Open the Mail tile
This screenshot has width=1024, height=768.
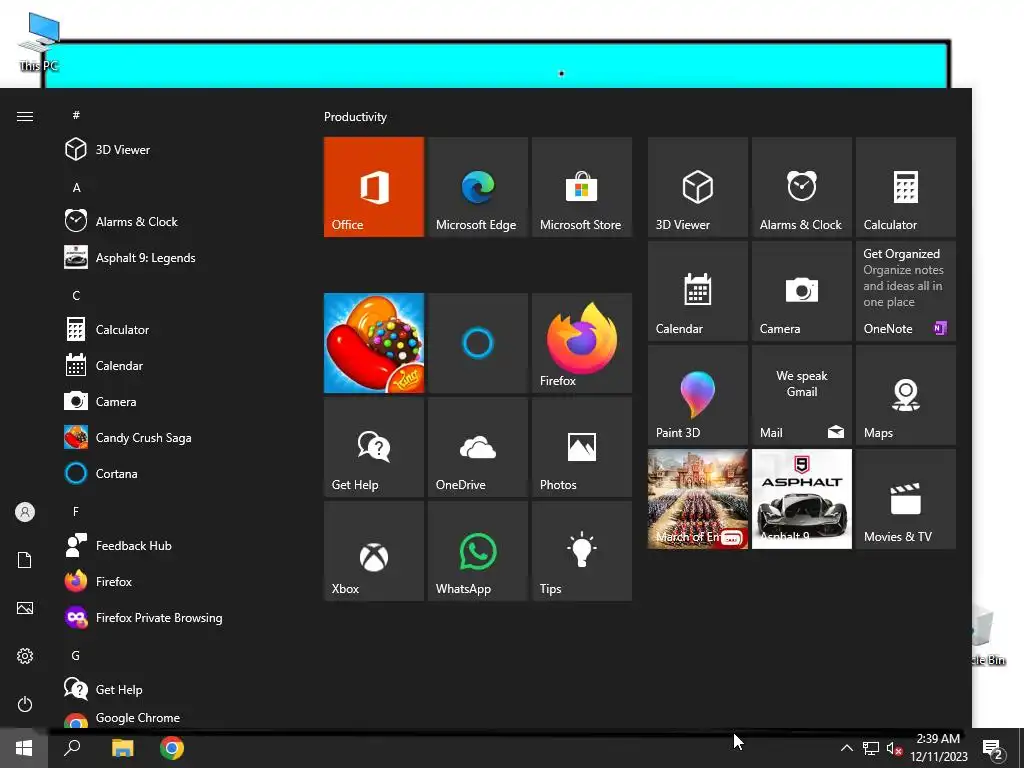801,395
